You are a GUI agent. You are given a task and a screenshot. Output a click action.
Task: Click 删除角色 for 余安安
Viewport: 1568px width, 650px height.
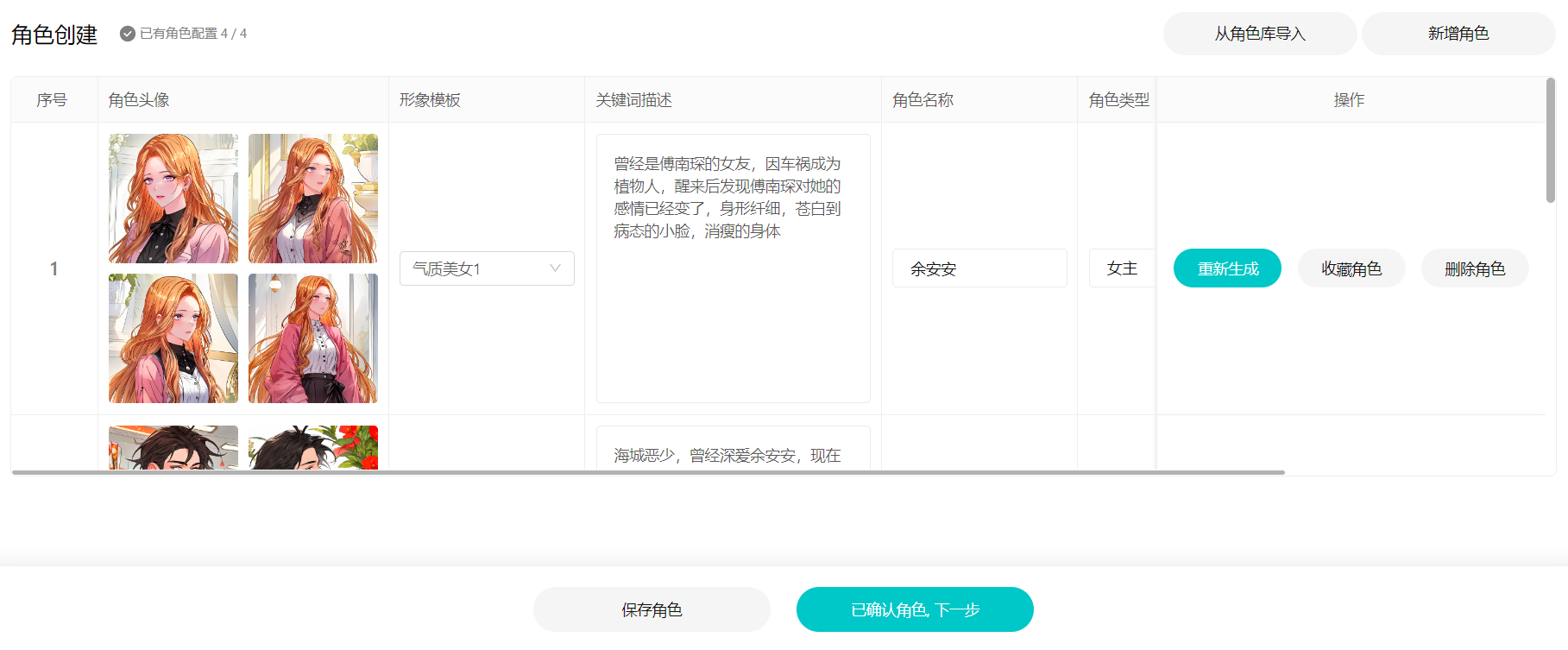[x=1475, y=268]
